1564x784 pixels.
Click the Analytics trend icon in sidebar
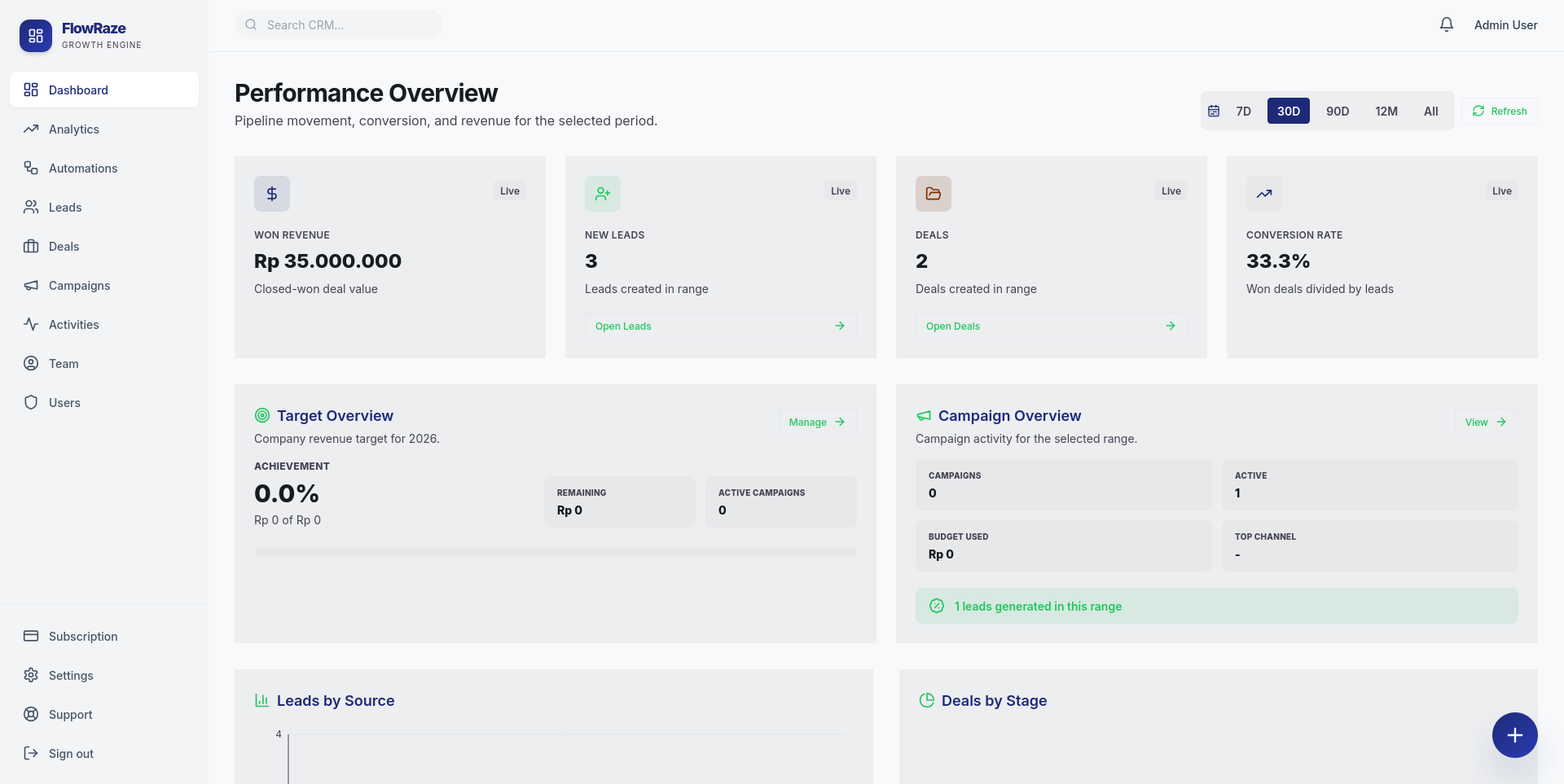tap(31, 129)
